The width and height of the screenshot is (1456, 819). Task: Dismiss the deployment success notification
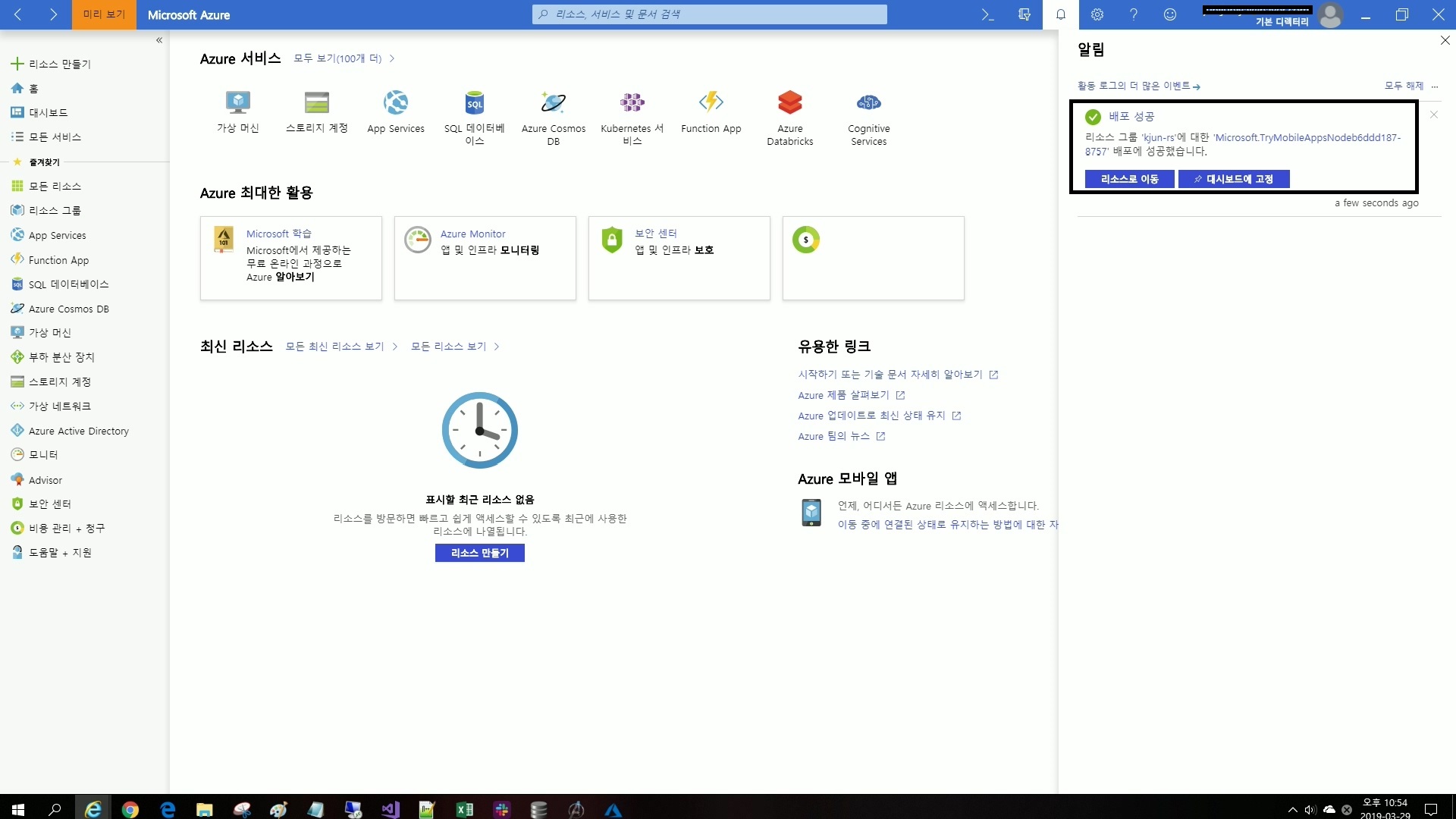pyautogui.click(x=1433, y=115)
